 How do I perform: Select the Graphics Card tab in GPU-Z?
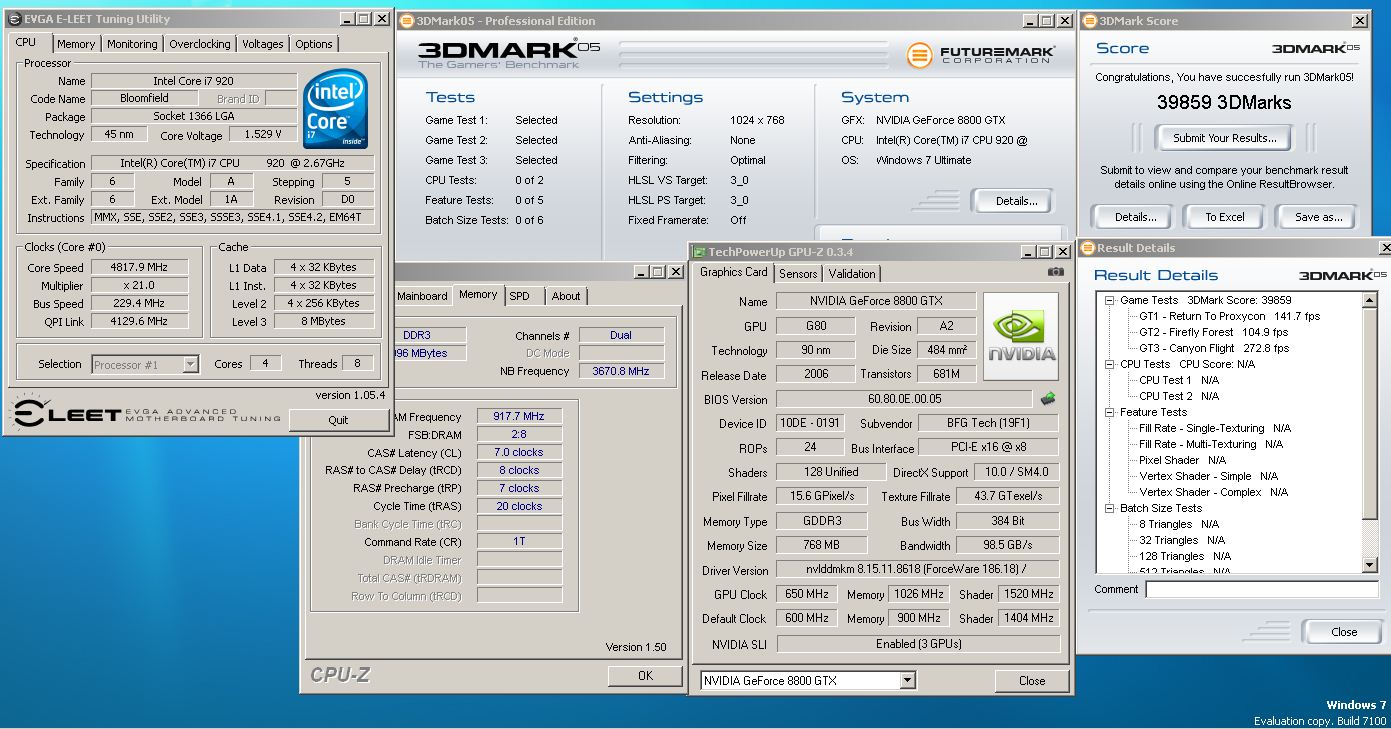[734, 272]
